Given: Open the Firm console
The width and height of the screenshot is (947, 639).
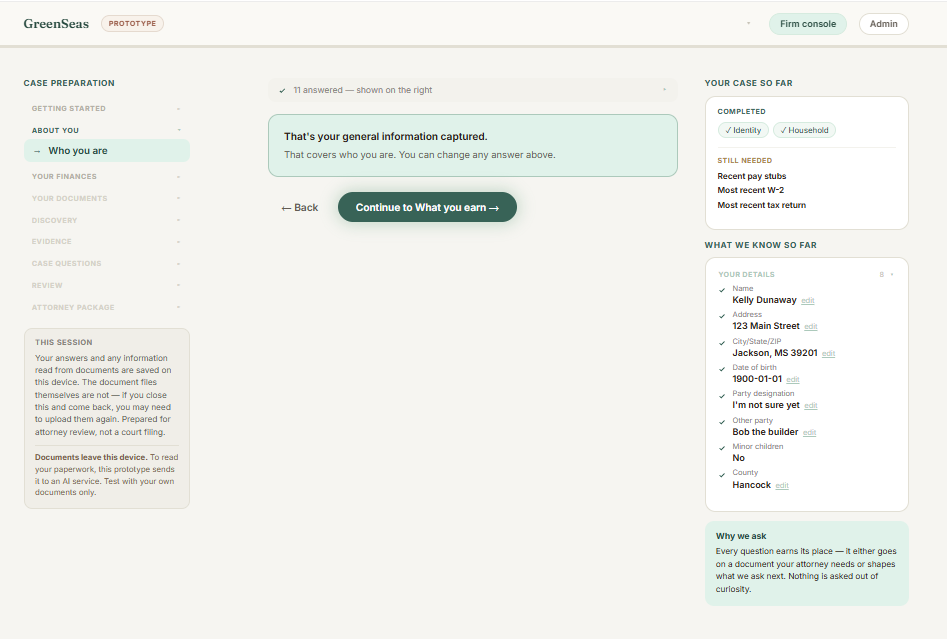Looking at the screenshot, I should (x=807, y=24).
